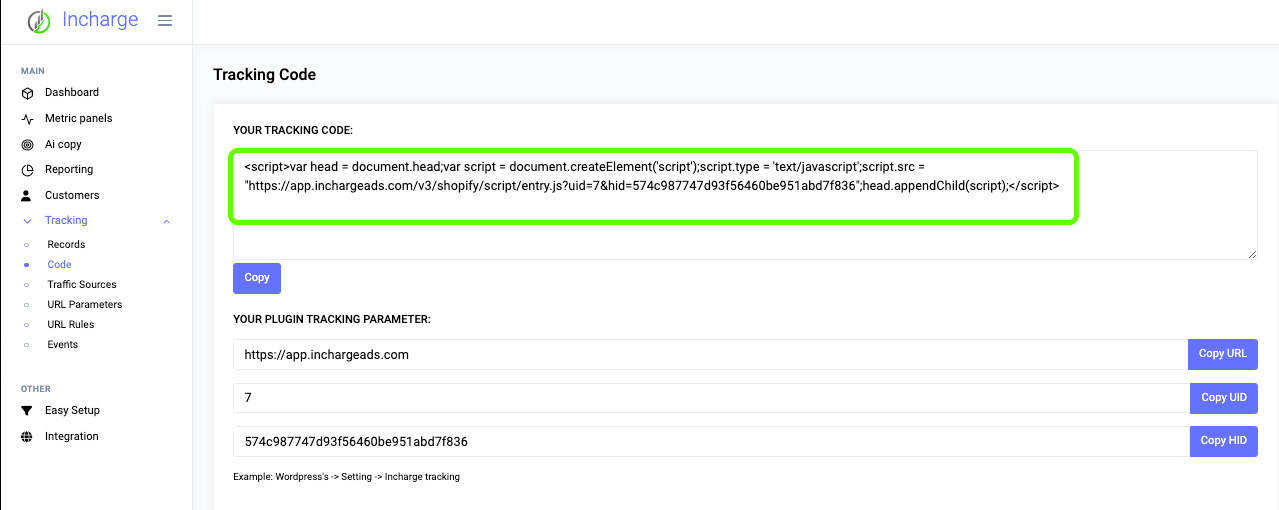The width and height of the screenshot is (1279, 510).
Task: Open tracking Events
Action: point(62,344)
